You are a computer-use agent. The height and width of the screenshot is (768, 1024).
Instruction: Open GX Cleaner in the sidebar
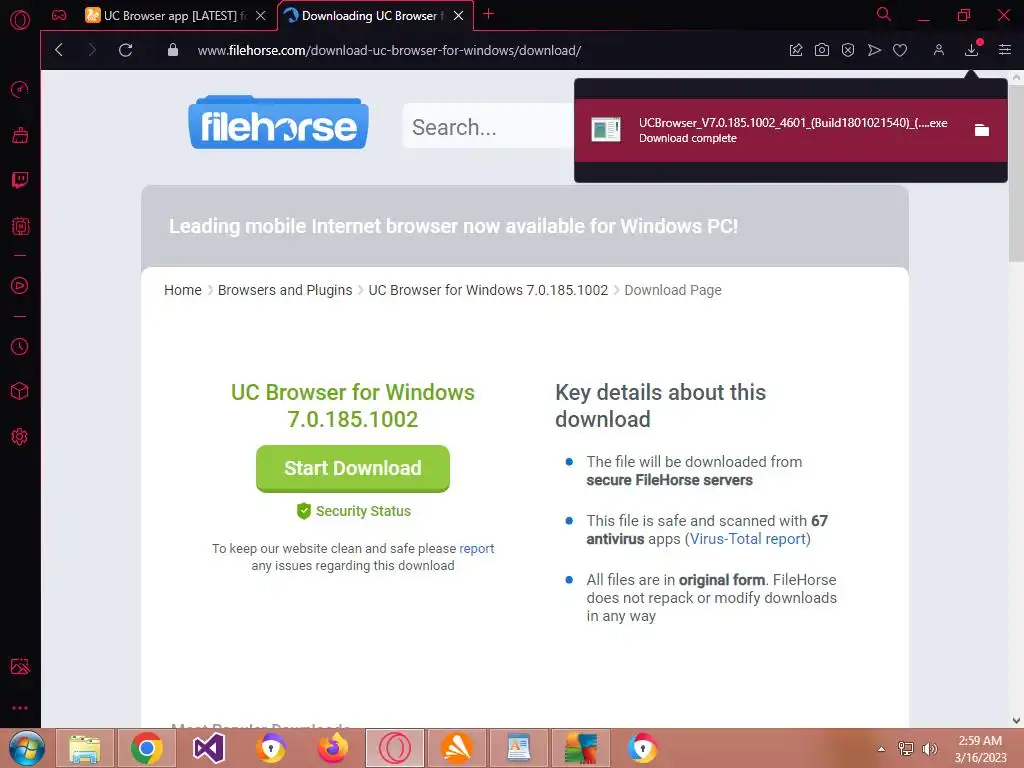(20, 135)
